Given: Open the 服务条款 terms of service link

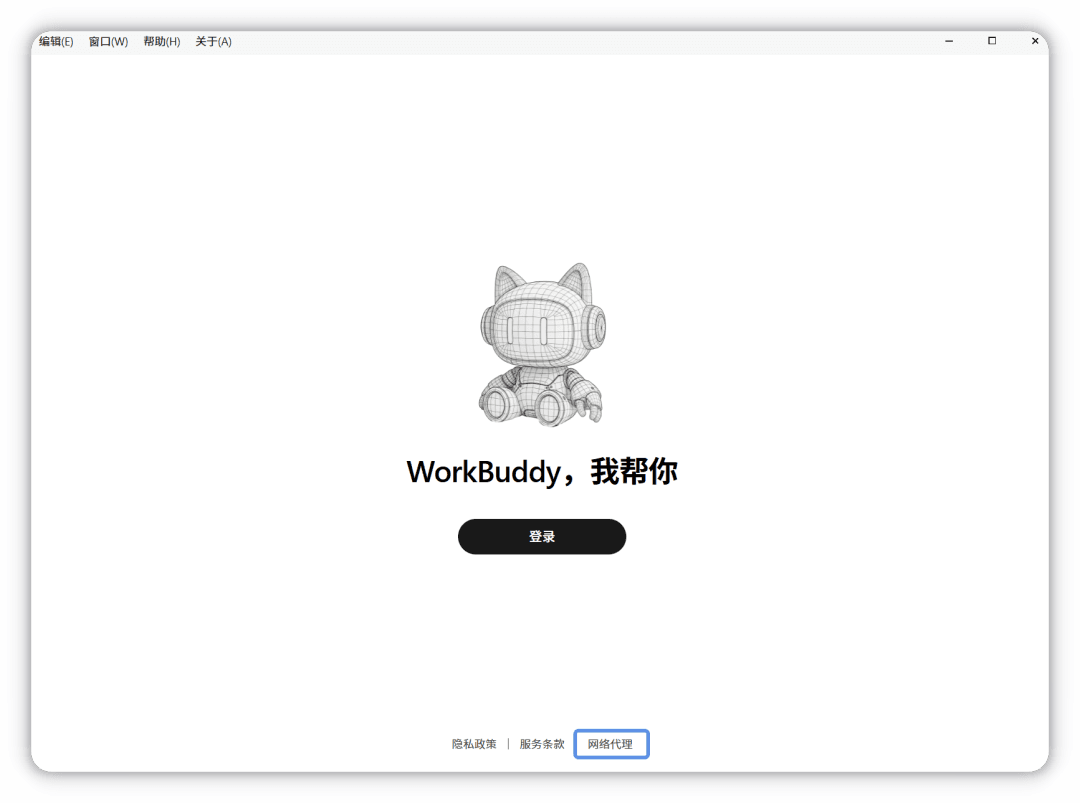Looking at the screenshot, I should [542, 744].
